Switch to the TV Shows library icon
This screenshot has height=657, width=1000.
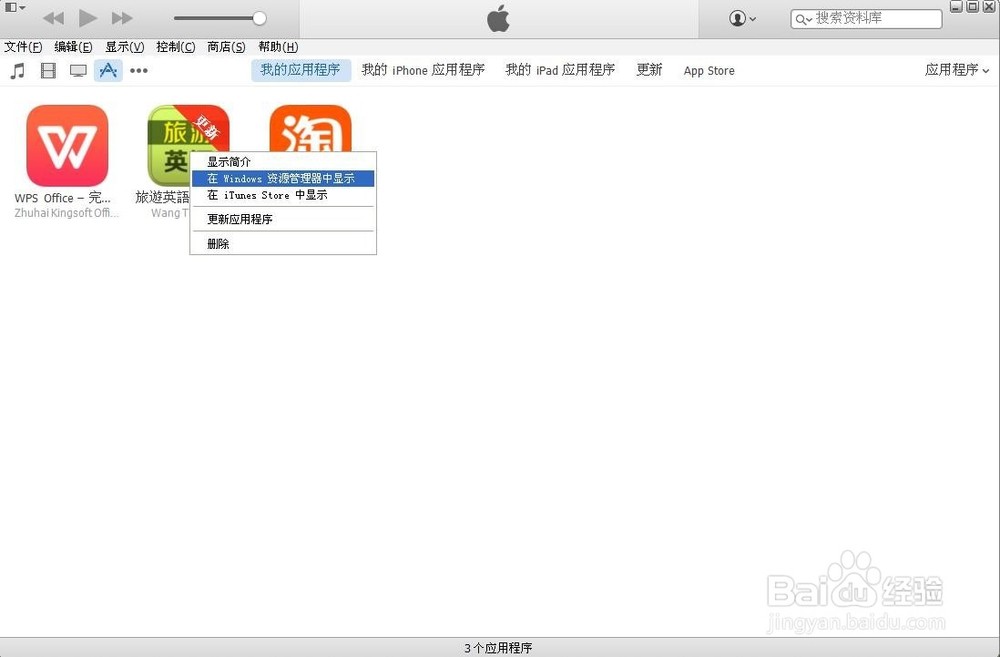78,70
